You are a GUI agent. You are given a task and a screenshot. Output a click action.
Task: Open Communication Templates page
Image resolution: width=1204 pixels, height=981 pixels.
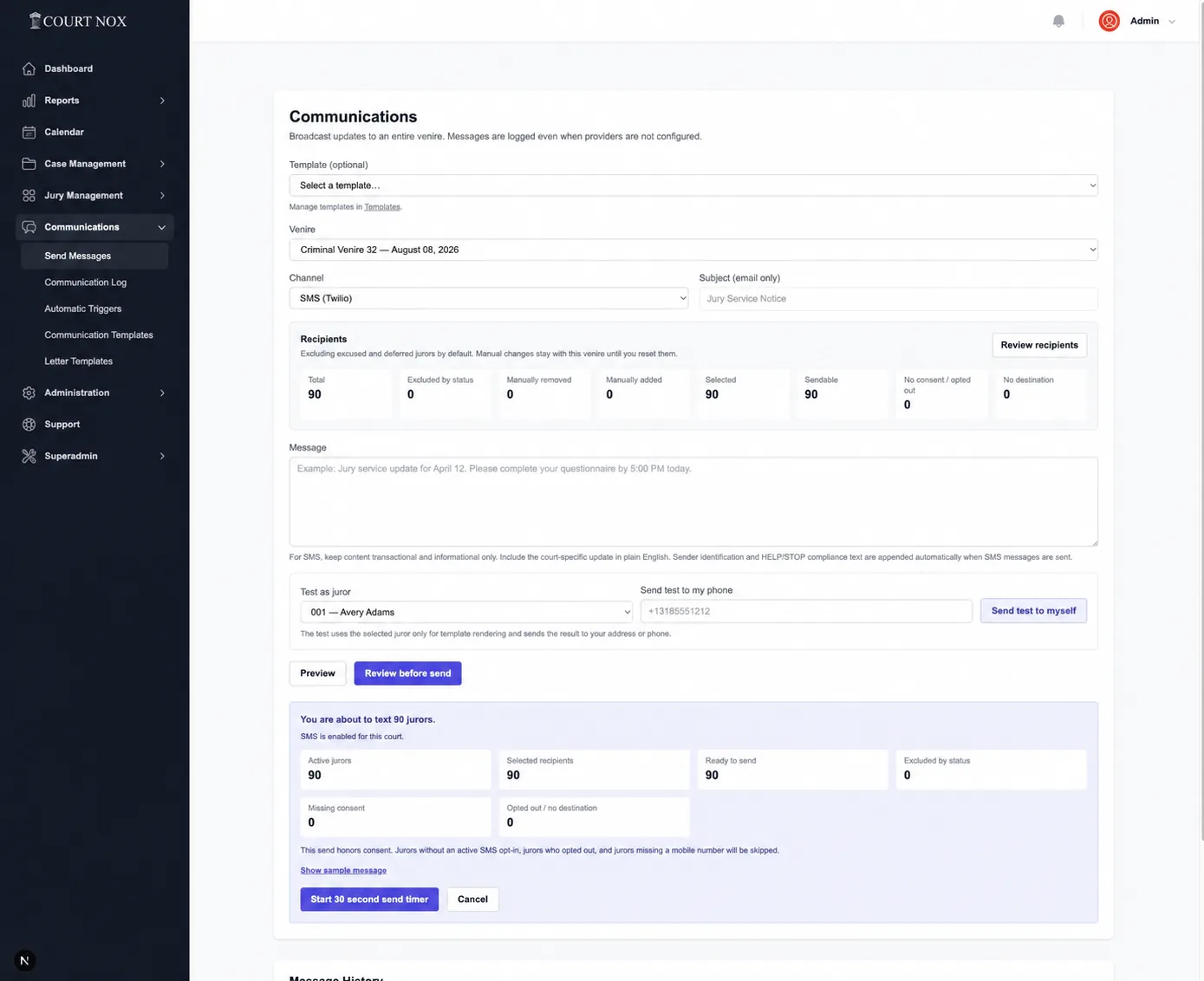pyautogui.click(x=99, y=335)
